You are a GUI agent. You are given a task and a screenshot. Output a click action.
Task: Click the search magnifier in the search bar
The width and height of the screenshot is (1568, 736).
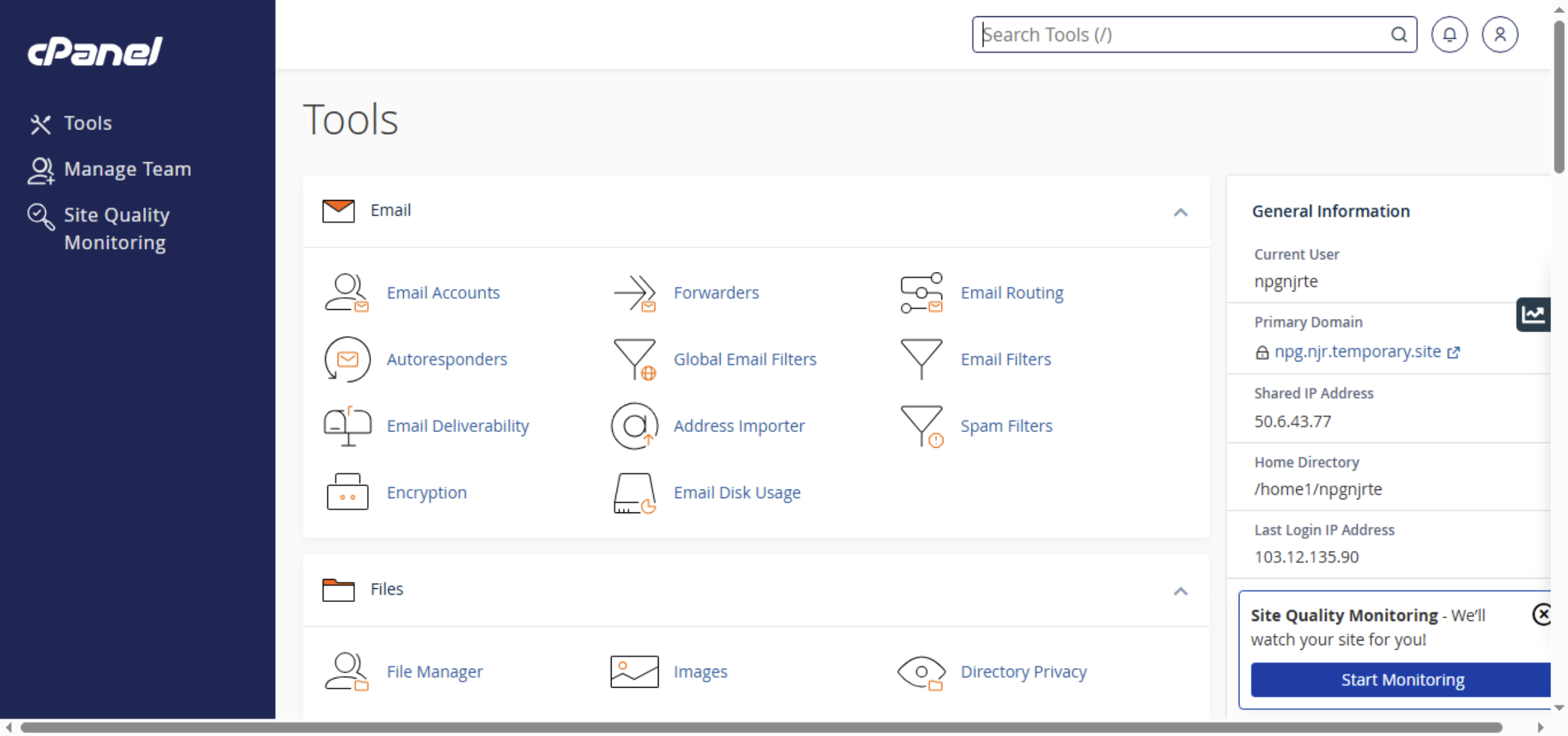[x=1399, y=34]
